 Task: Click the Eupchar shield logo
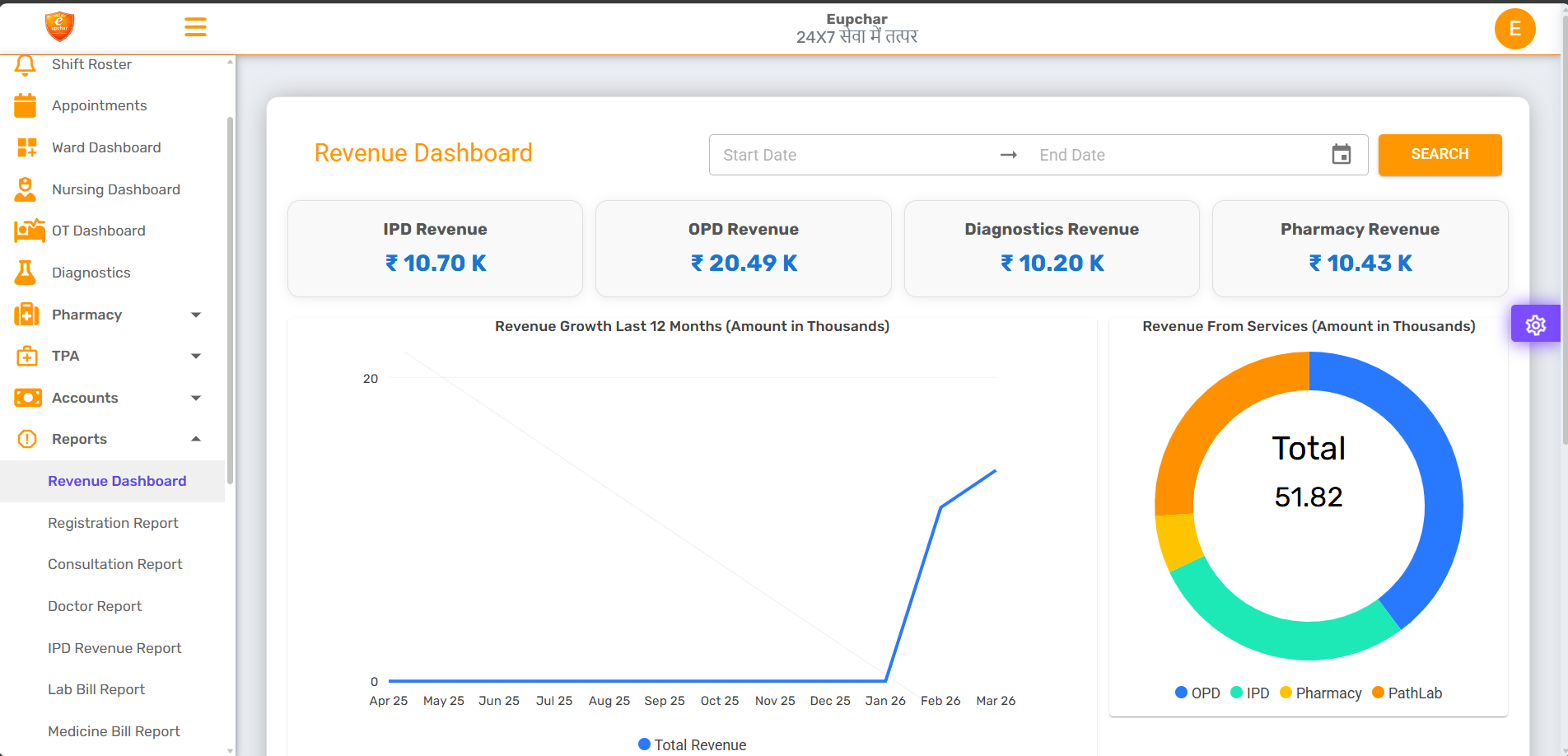(x=59, y=27)
